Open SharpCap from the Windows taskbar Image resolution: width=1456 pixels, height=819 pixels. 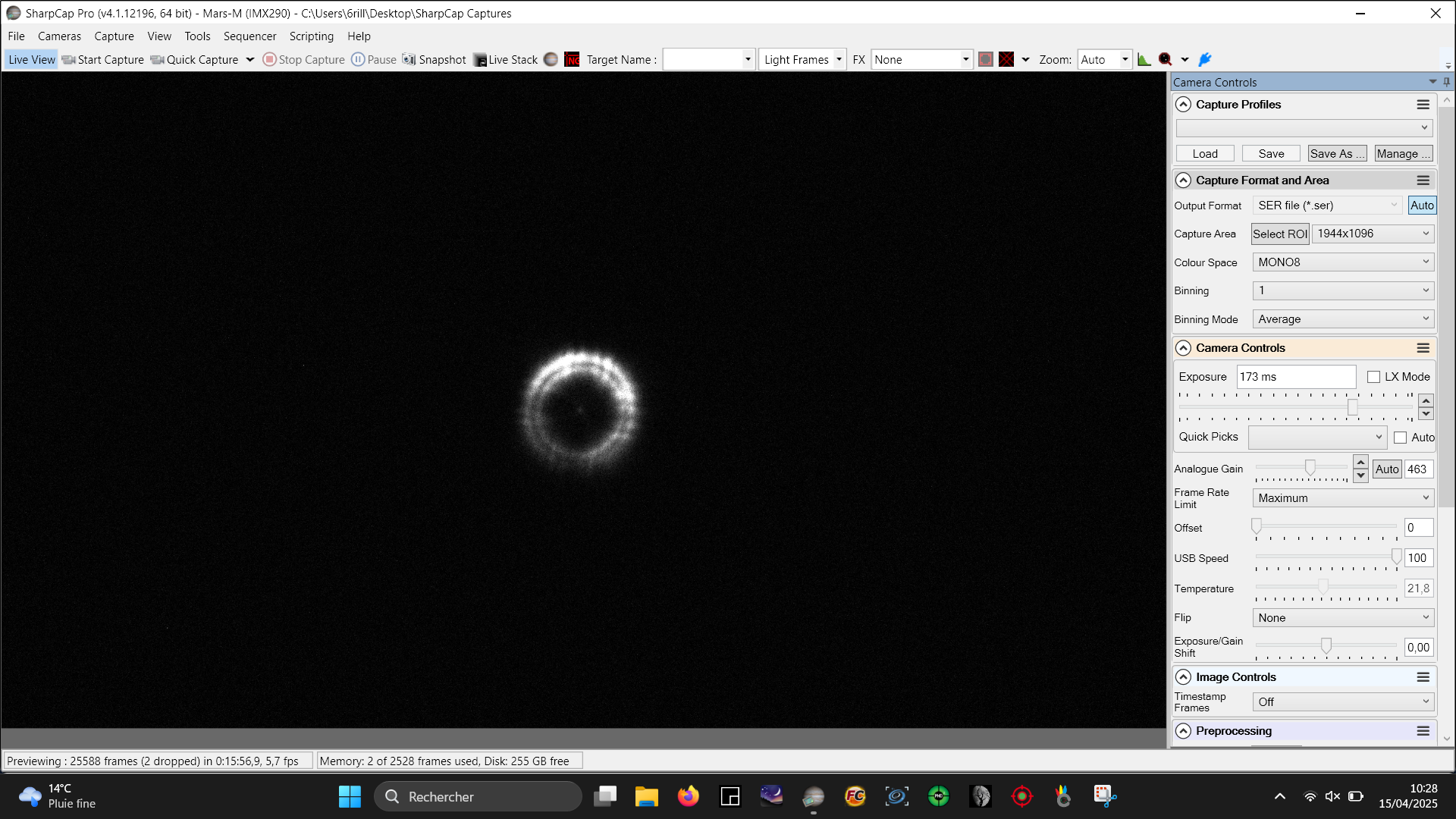tap(813, 796)
